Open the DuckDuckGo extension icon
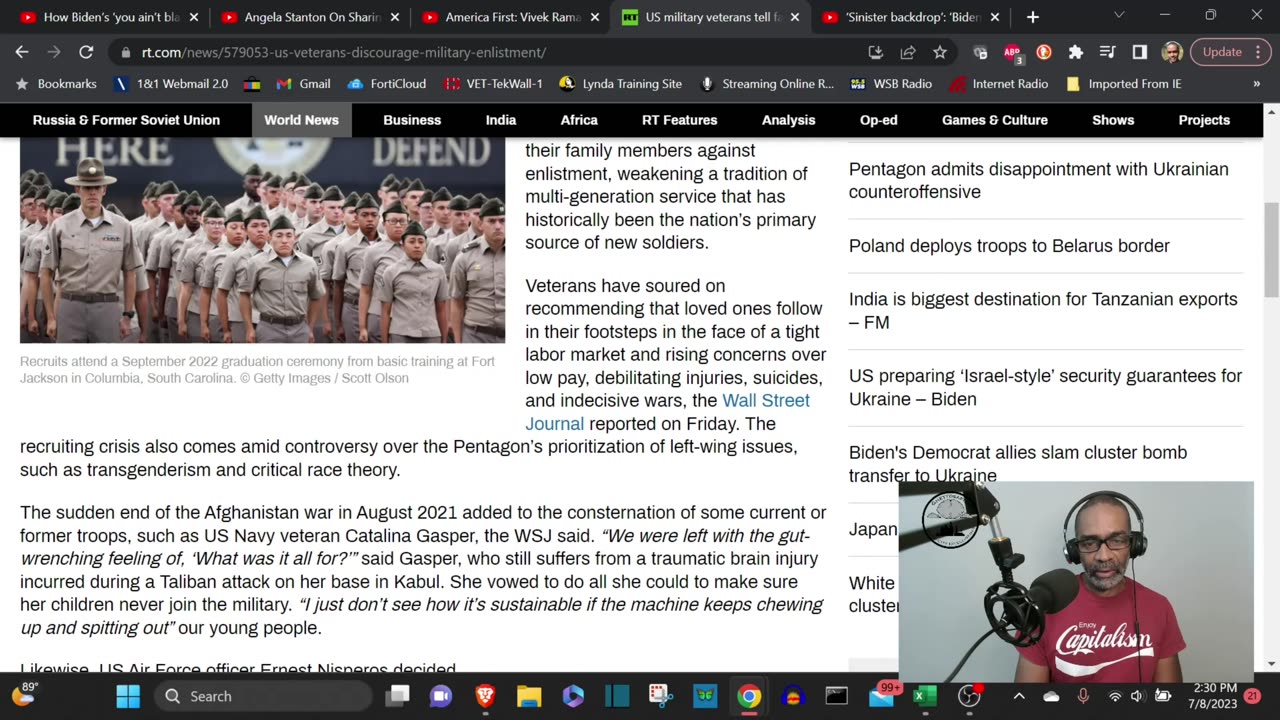This screenshot has height=720, width=1280. pos(1044,52)
